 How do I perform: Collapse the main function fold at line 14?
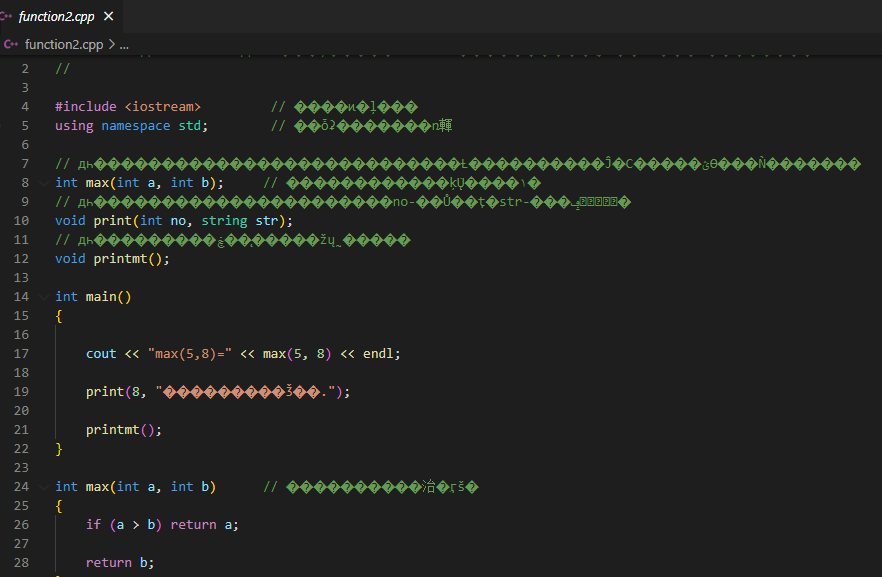44,297
